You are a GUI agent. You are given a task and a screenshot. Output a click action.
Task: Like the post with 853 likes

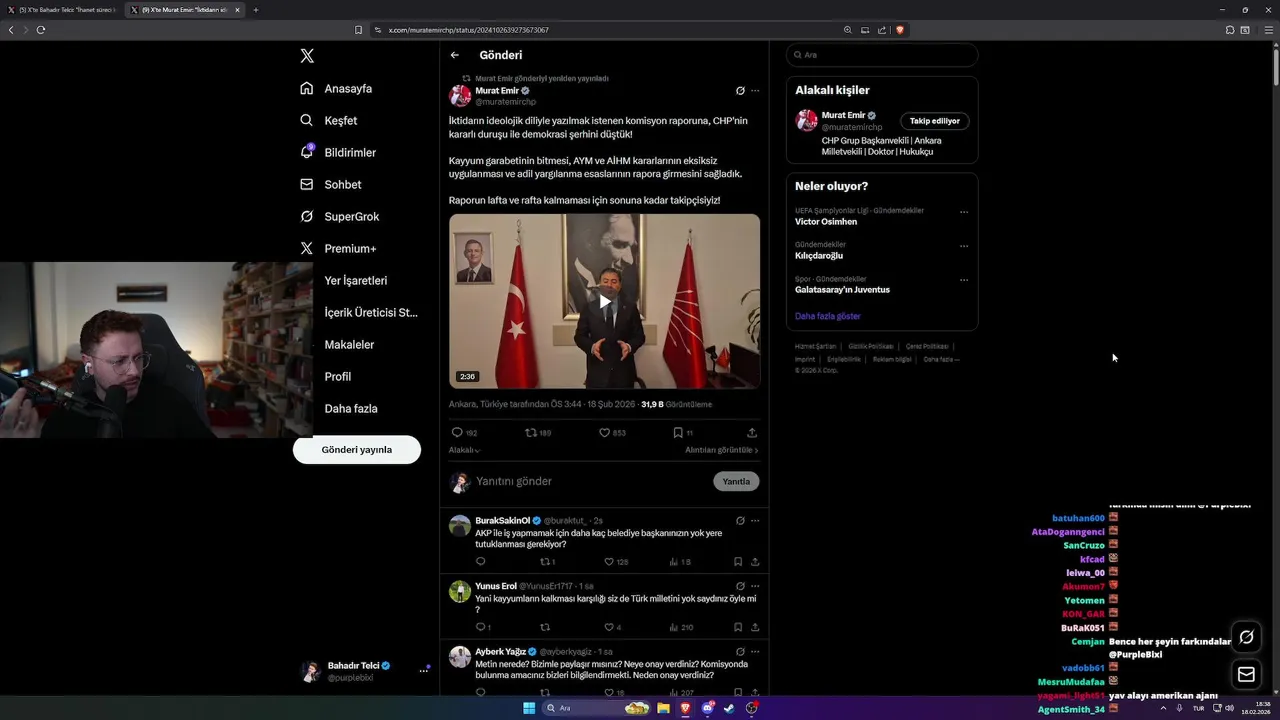pos(604,433)
